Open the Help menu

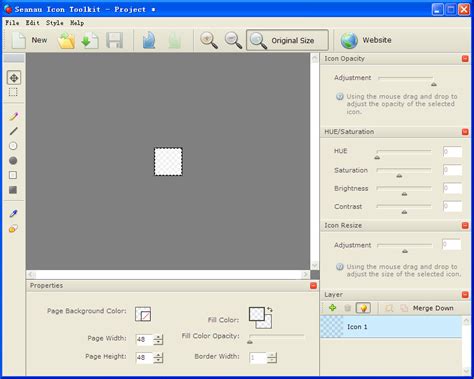point(77,23)
